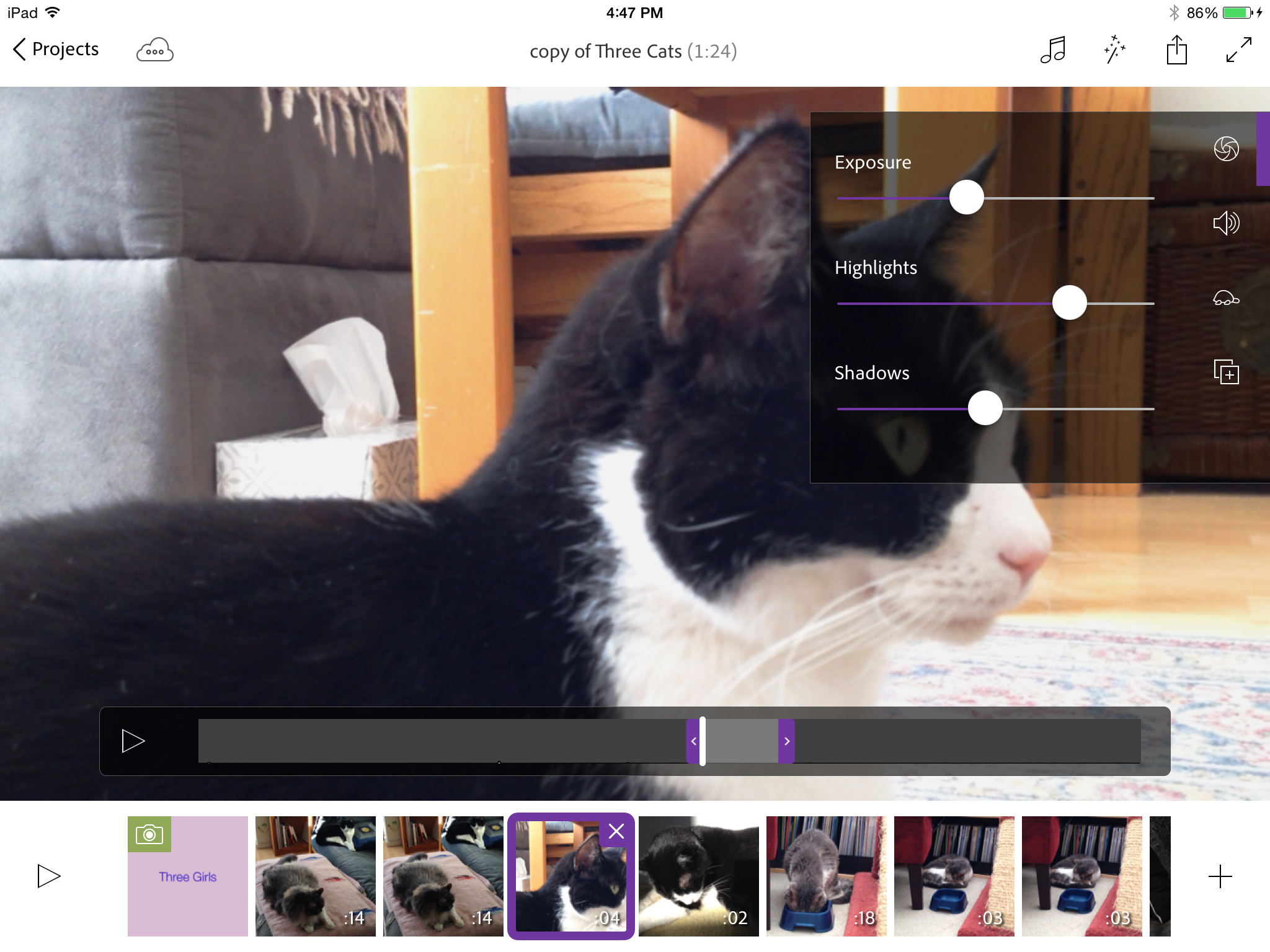Screen dimensions: 1270x952
Task: Open the clip volume speaker icon
Action: coord(1226,223)
